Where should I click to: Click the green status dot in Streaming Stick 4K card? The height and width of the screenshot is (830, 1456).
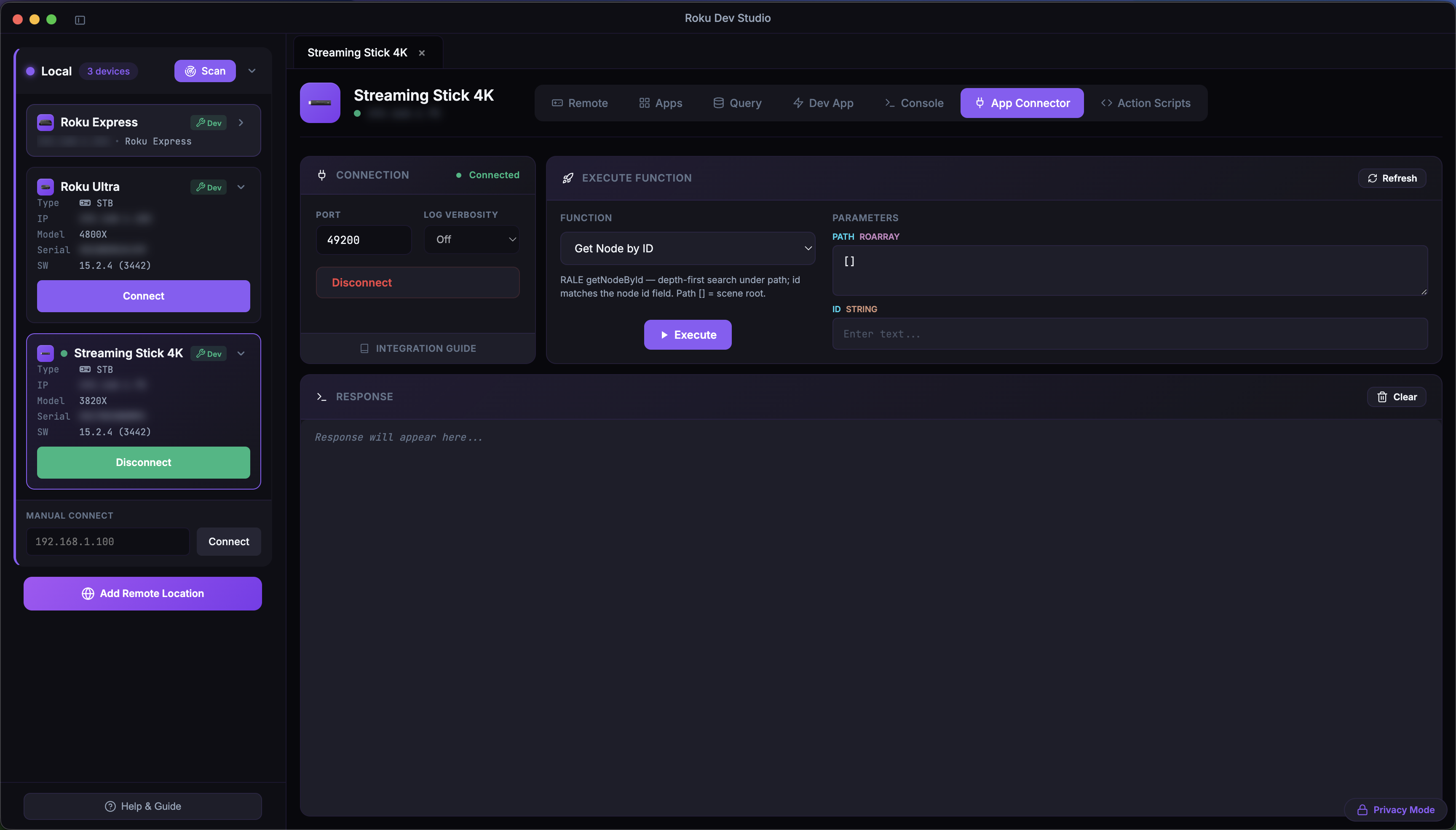(x=64, y=353)
